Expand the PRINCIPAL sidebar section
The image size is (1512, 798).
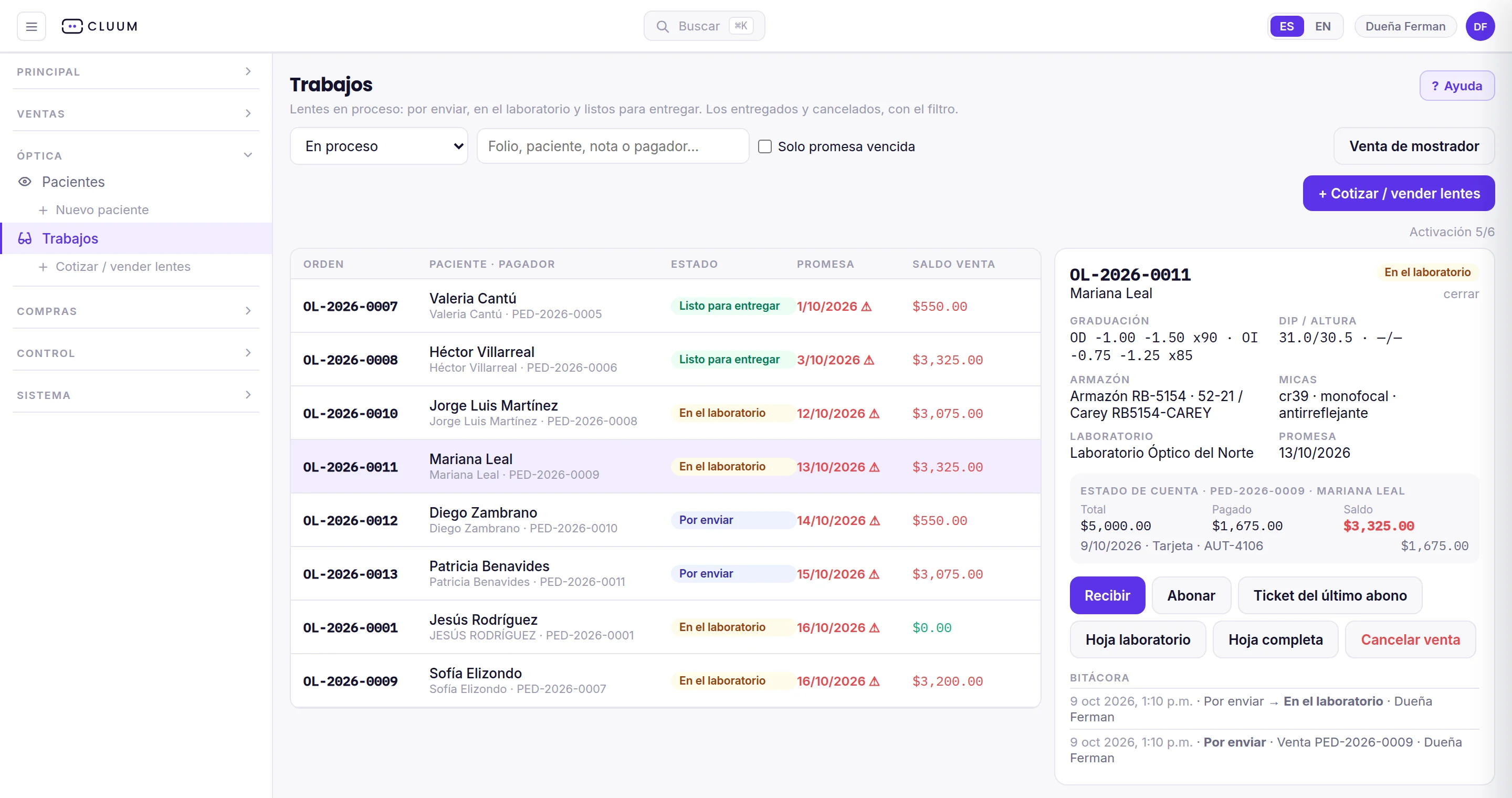135,71
